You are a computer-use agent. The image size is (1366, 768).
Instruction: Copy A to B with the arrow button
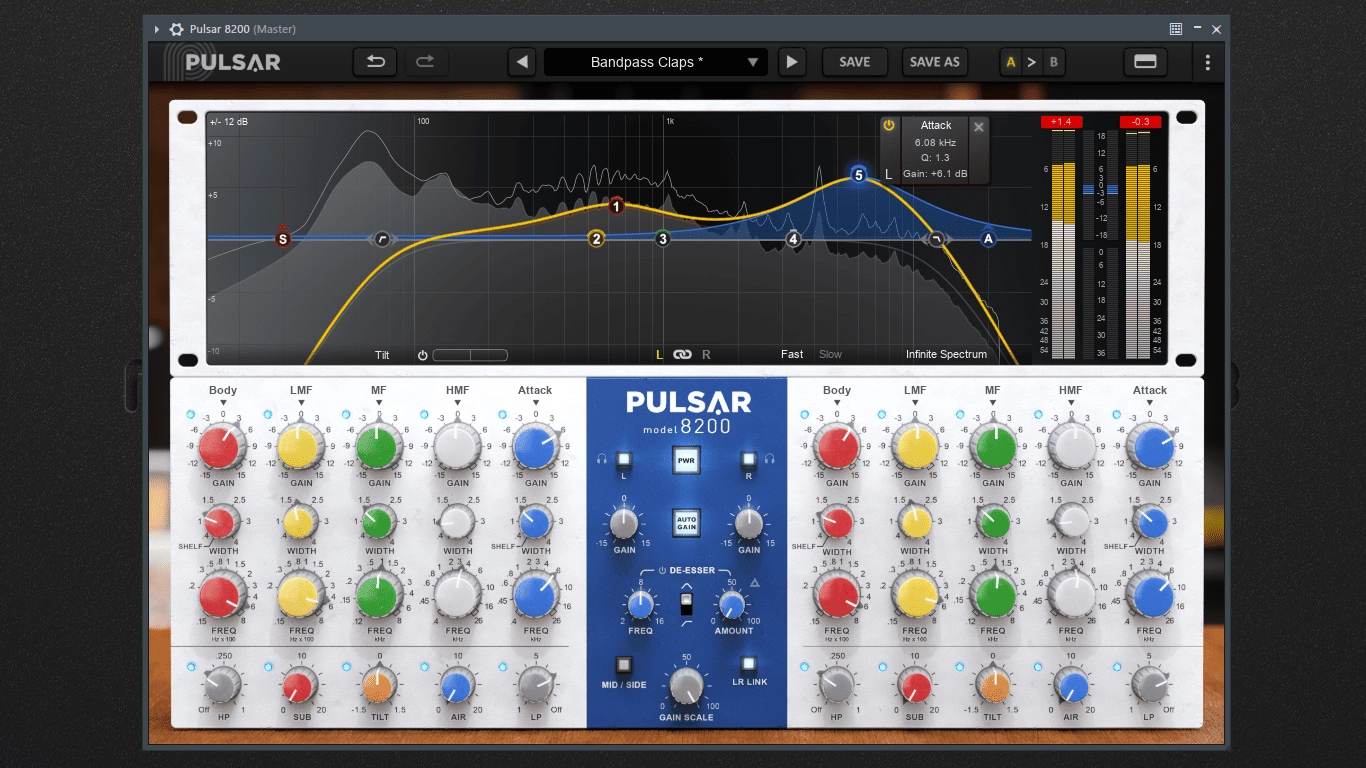pyautogui.click(x=1032, y=62)
